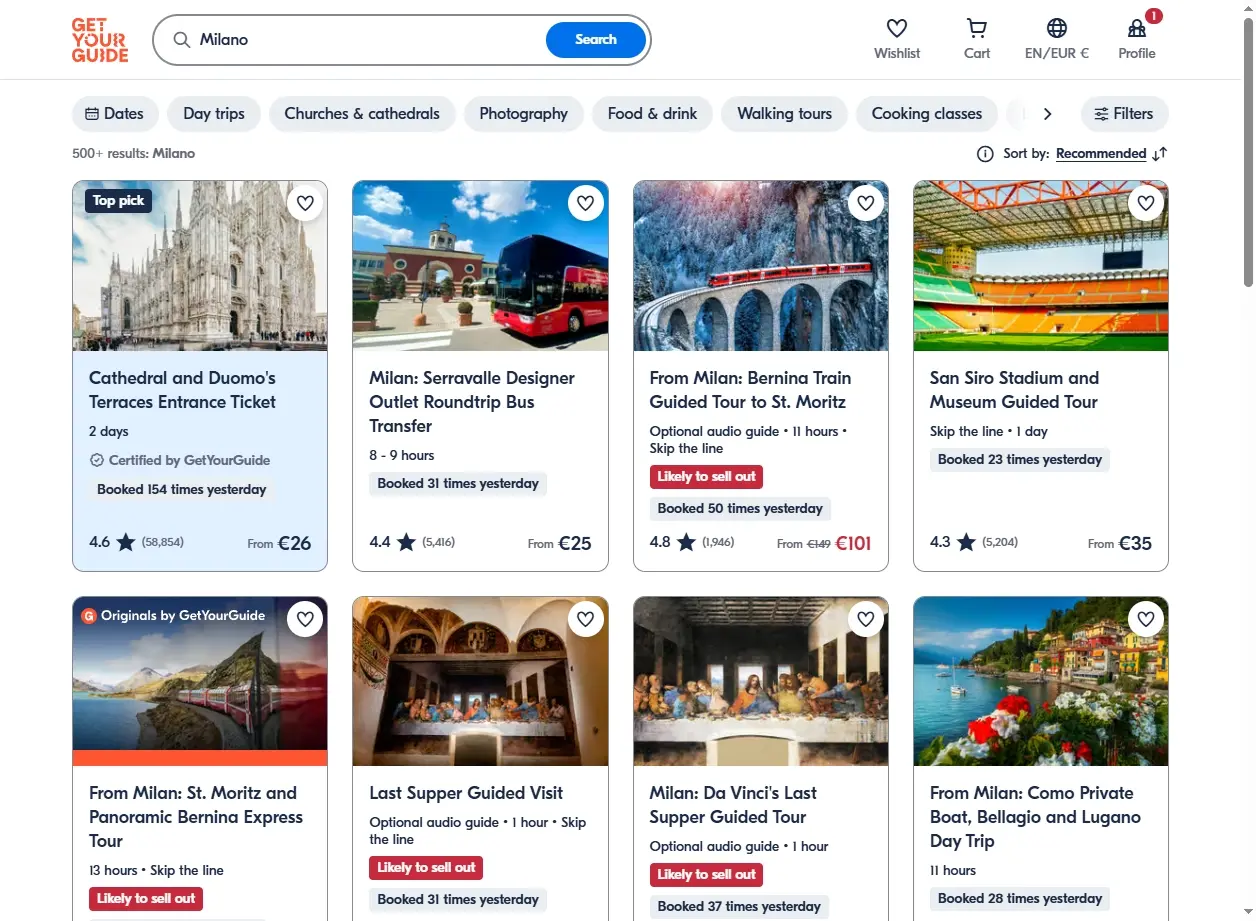Click the Top pick badge
The width and height of the screenshot is (1256, 921).
click(118, 201)
